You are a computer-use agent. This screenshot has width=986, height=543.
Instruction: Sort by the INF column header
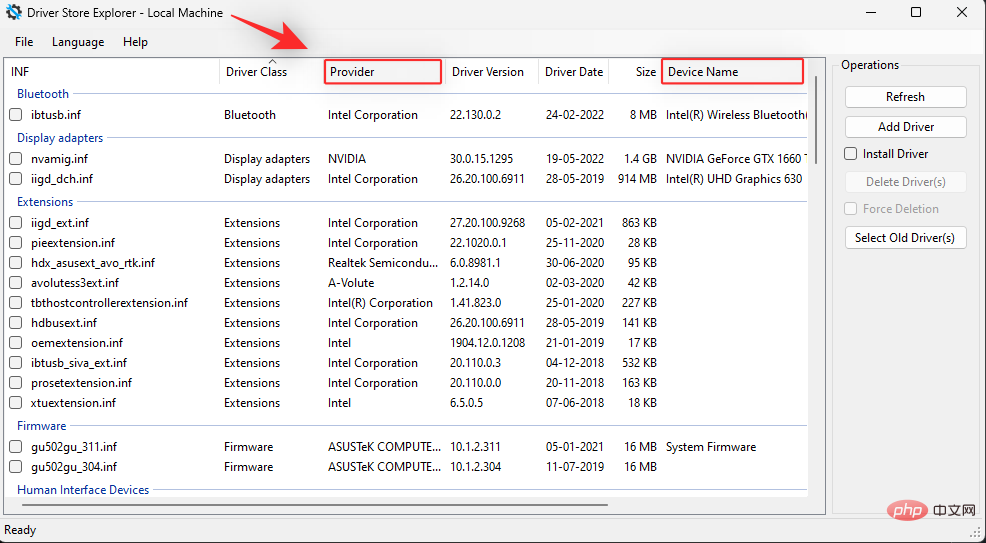(112, 72)
